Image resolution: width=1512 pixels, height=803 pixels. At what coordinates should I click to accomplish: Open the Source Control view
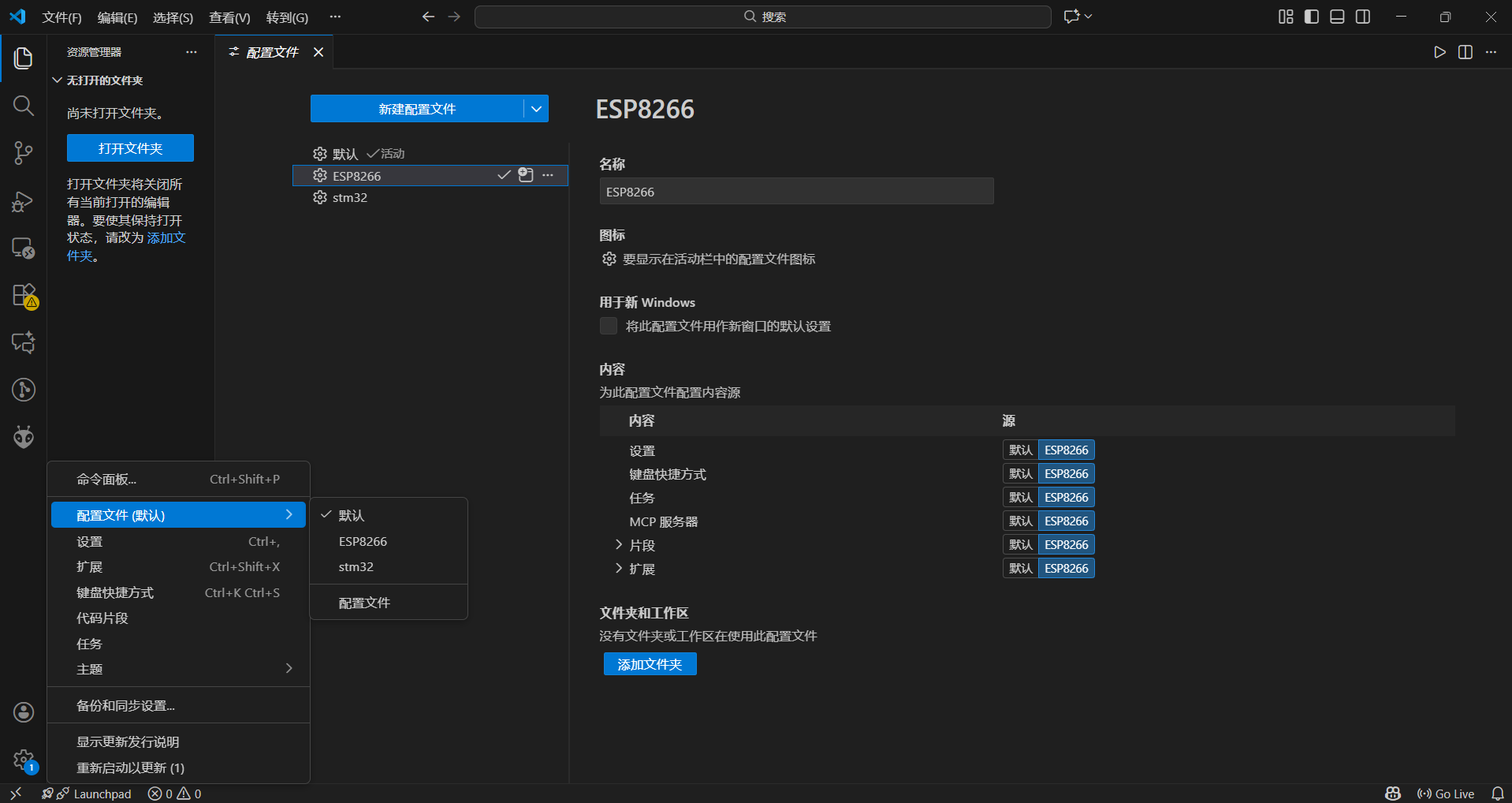(23, 152)
